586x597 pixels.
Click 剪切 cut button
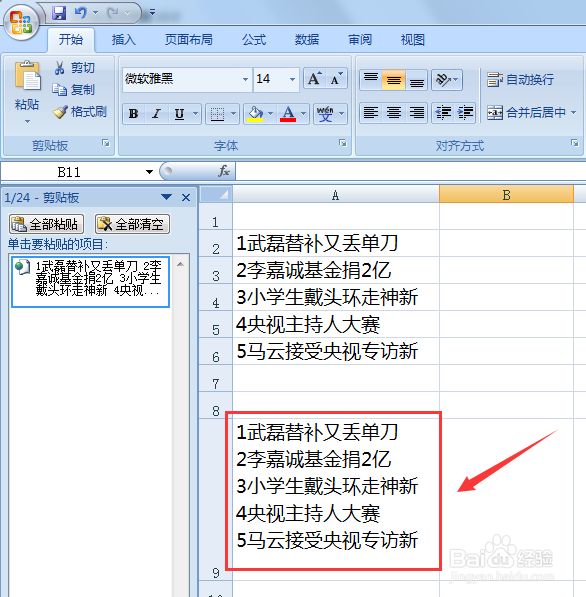(x=74, y=68)
